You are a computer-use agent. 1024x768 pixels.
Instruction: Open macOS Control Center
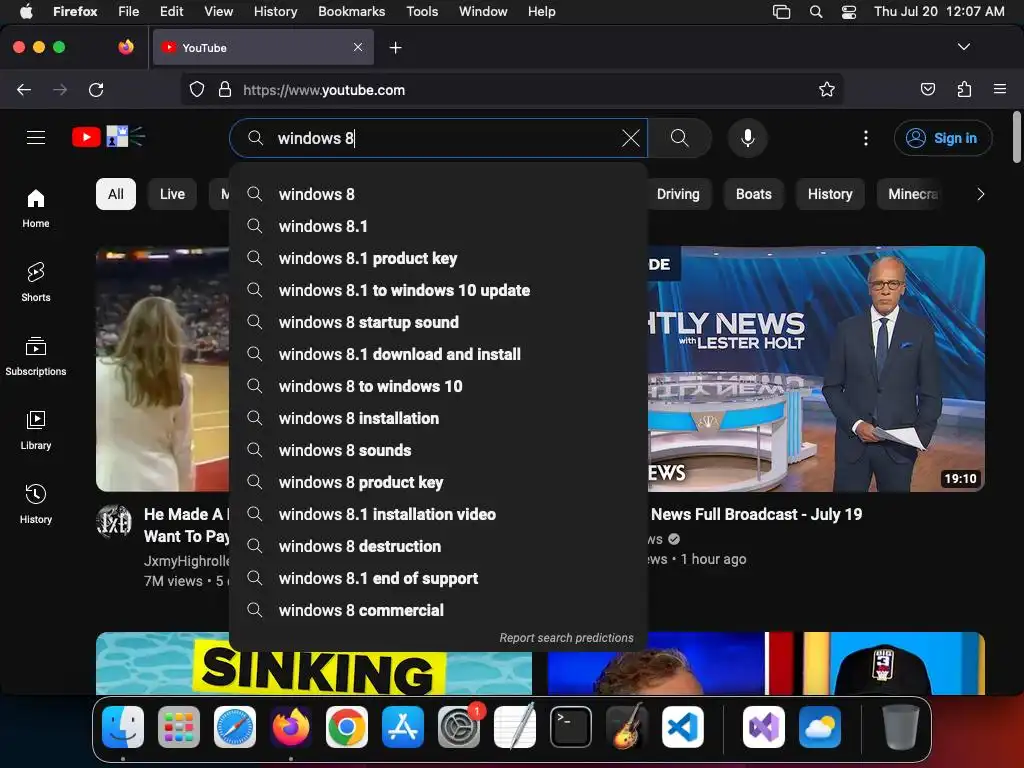point(848,12)
